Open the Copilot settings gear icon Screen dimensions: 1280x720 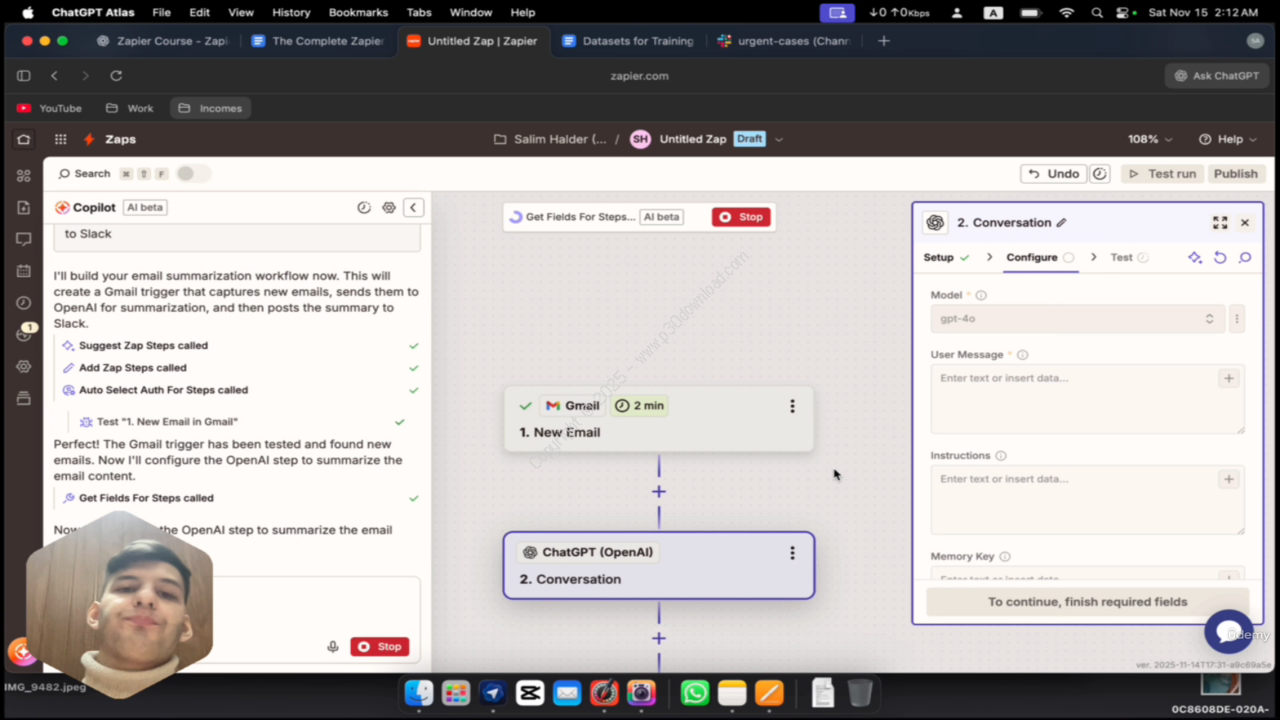[389, 208]
